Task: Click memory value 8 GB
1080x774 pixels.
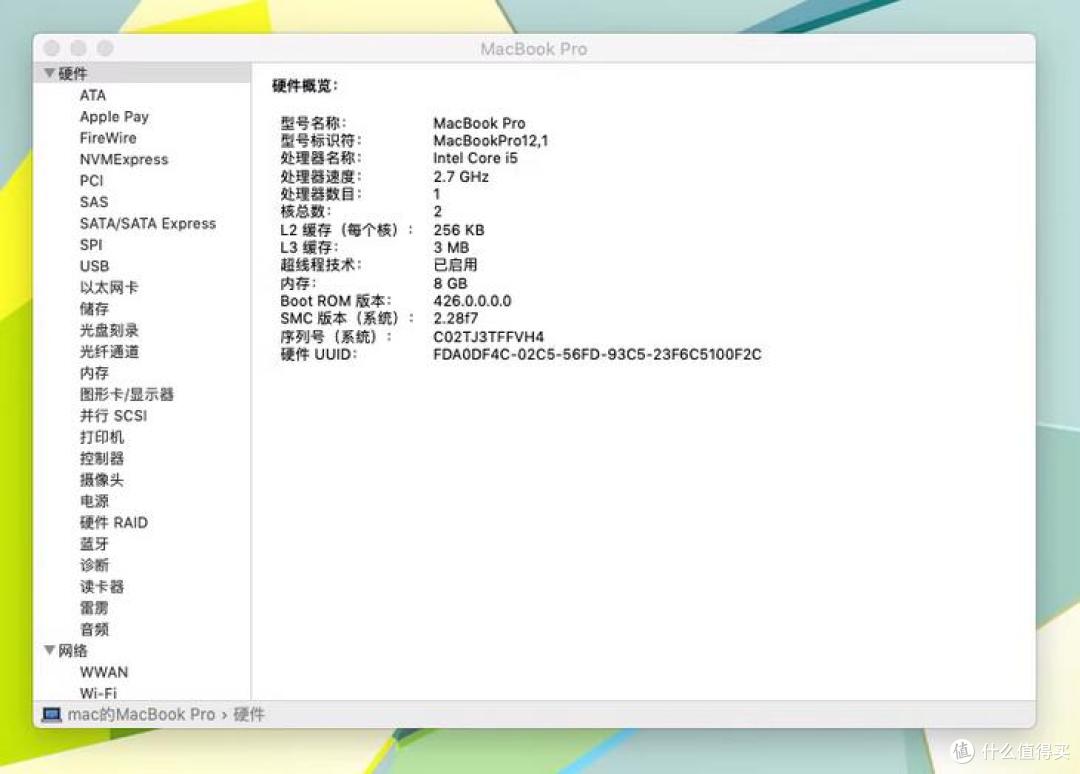Action: coord(450,283)
